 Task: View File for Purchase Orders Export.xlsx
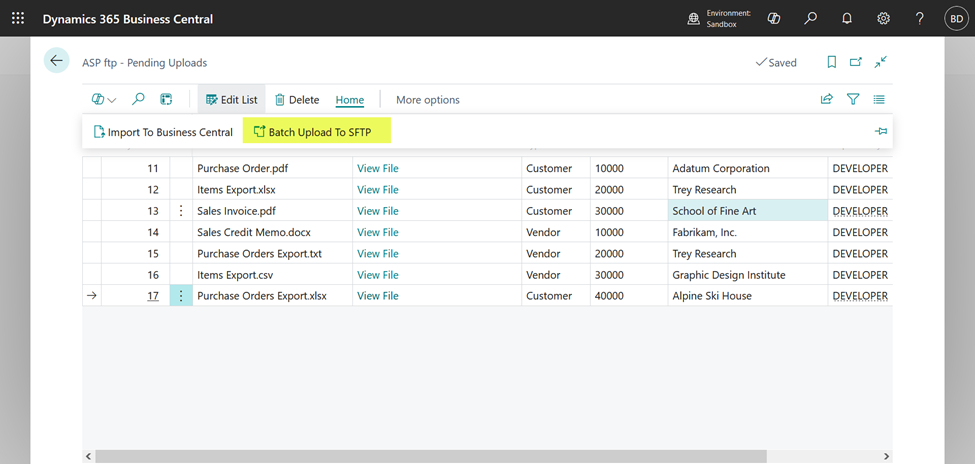coord(377,296)
